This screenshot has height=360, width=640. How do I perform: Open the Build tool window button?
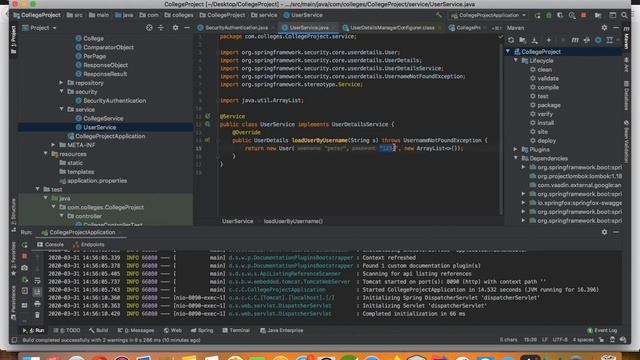(x=98, y=330)
